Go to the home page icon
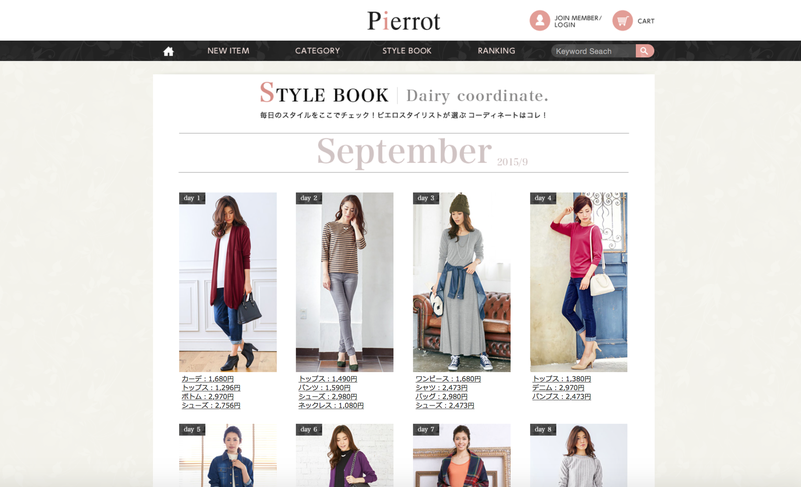Screen dimensions: 801x487 [169, 51]
